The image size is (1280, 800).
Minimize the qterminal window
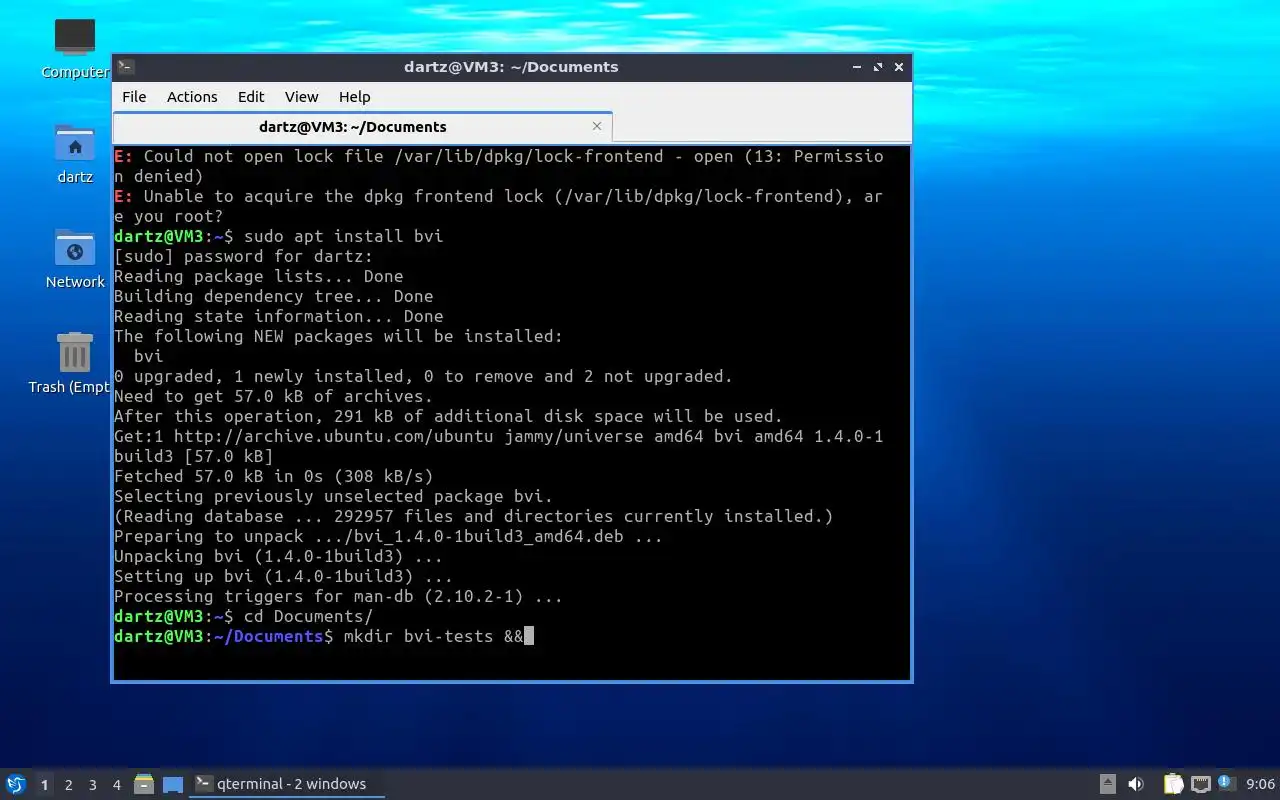pyautogui.click(x=857, y=67)
